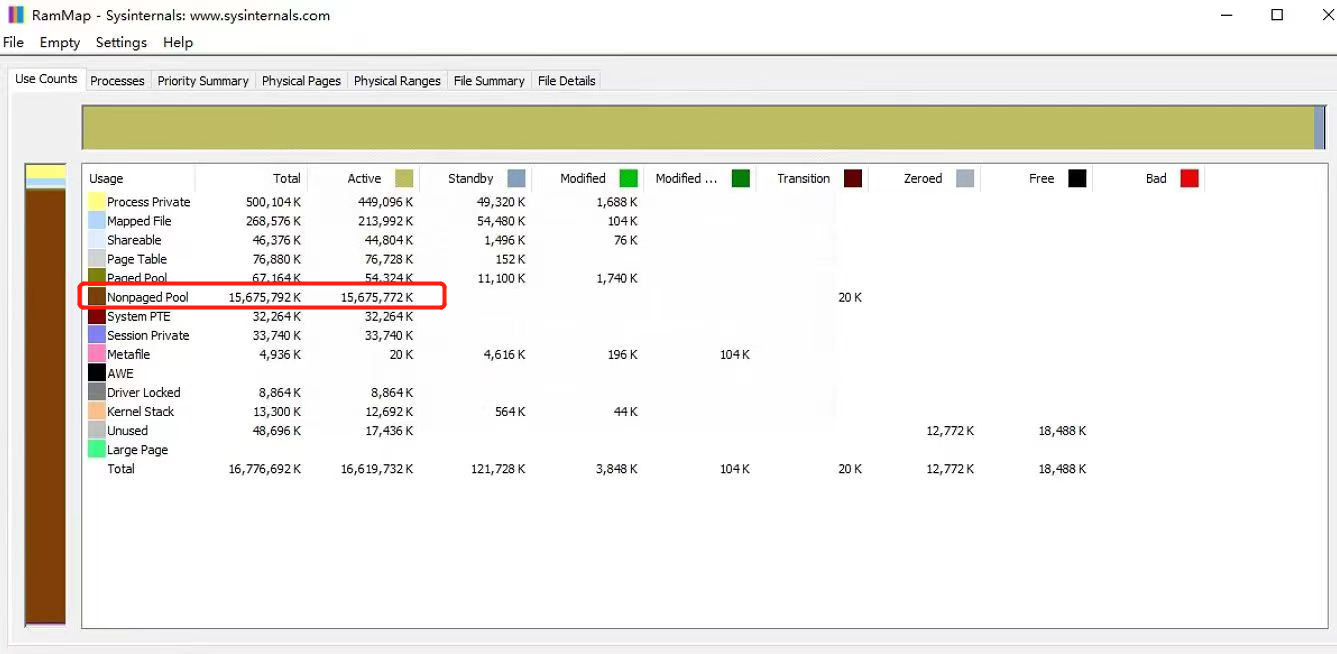Screen dimensions: 1337x654
Task: Click the dark red System PTE icon
Action: click(97, 316)
